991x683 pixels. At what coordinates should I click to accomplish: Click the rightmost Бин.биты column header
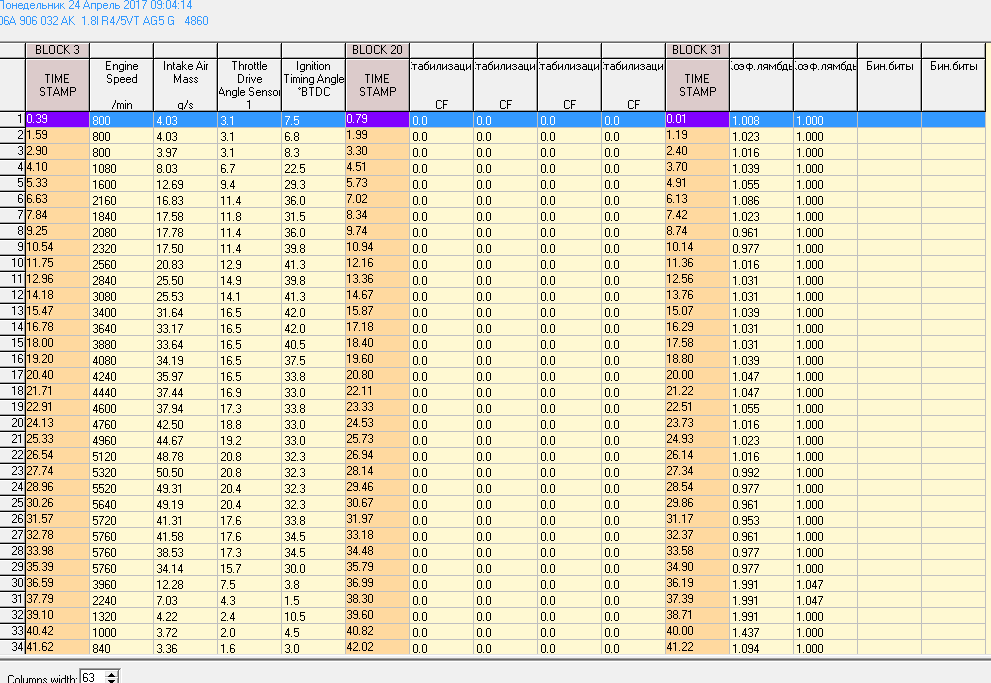point(954,67)
